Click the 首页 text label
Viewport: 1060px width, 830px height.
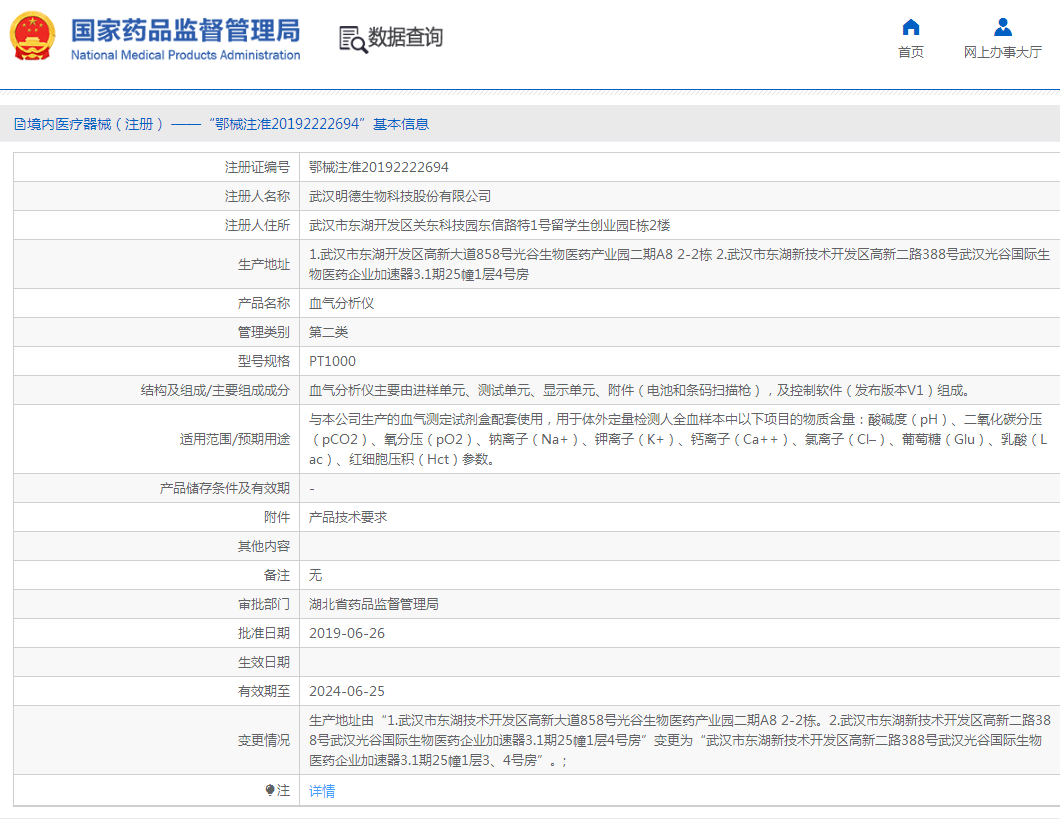pyautogui.click(x=911, y=52)
